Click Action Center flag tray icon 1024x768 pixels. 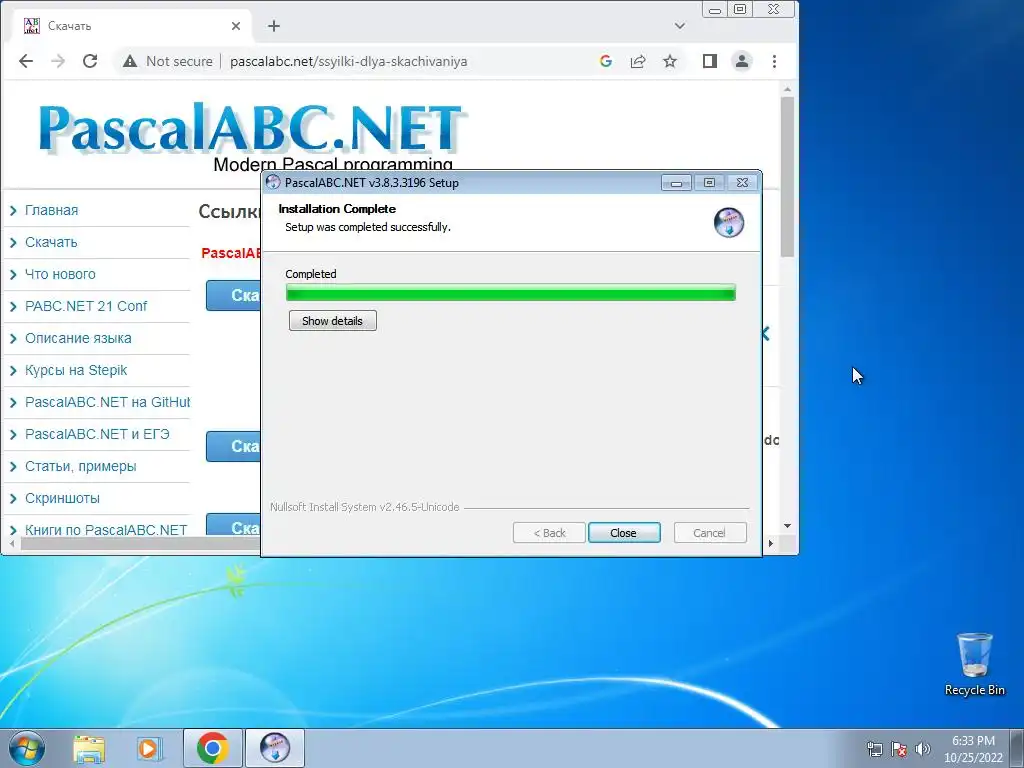point(899,750)
